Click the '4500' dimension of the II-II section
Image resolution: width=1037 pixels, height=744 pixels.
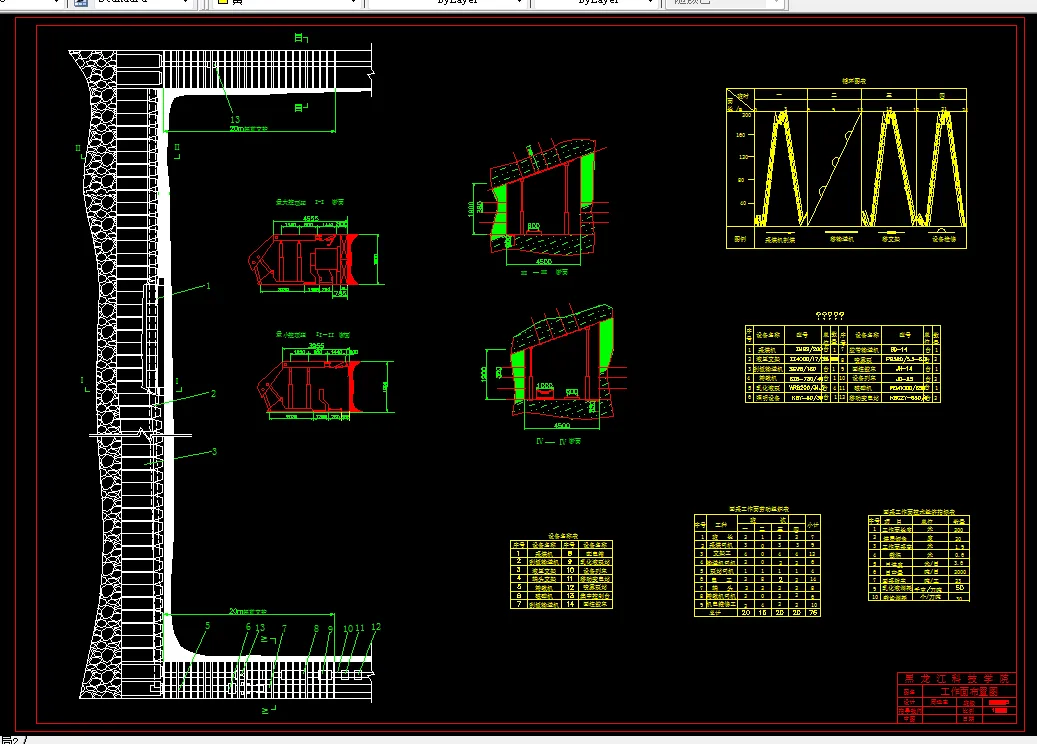(x=544, y=262)
